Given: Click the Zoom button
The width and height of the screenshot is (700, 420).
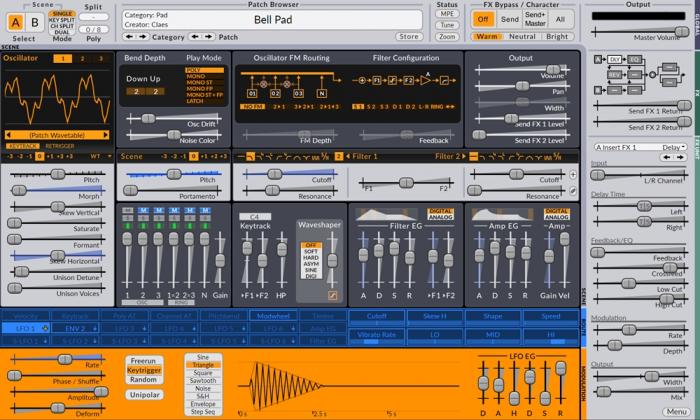Looking at the screenshot, I should (447, 37).
